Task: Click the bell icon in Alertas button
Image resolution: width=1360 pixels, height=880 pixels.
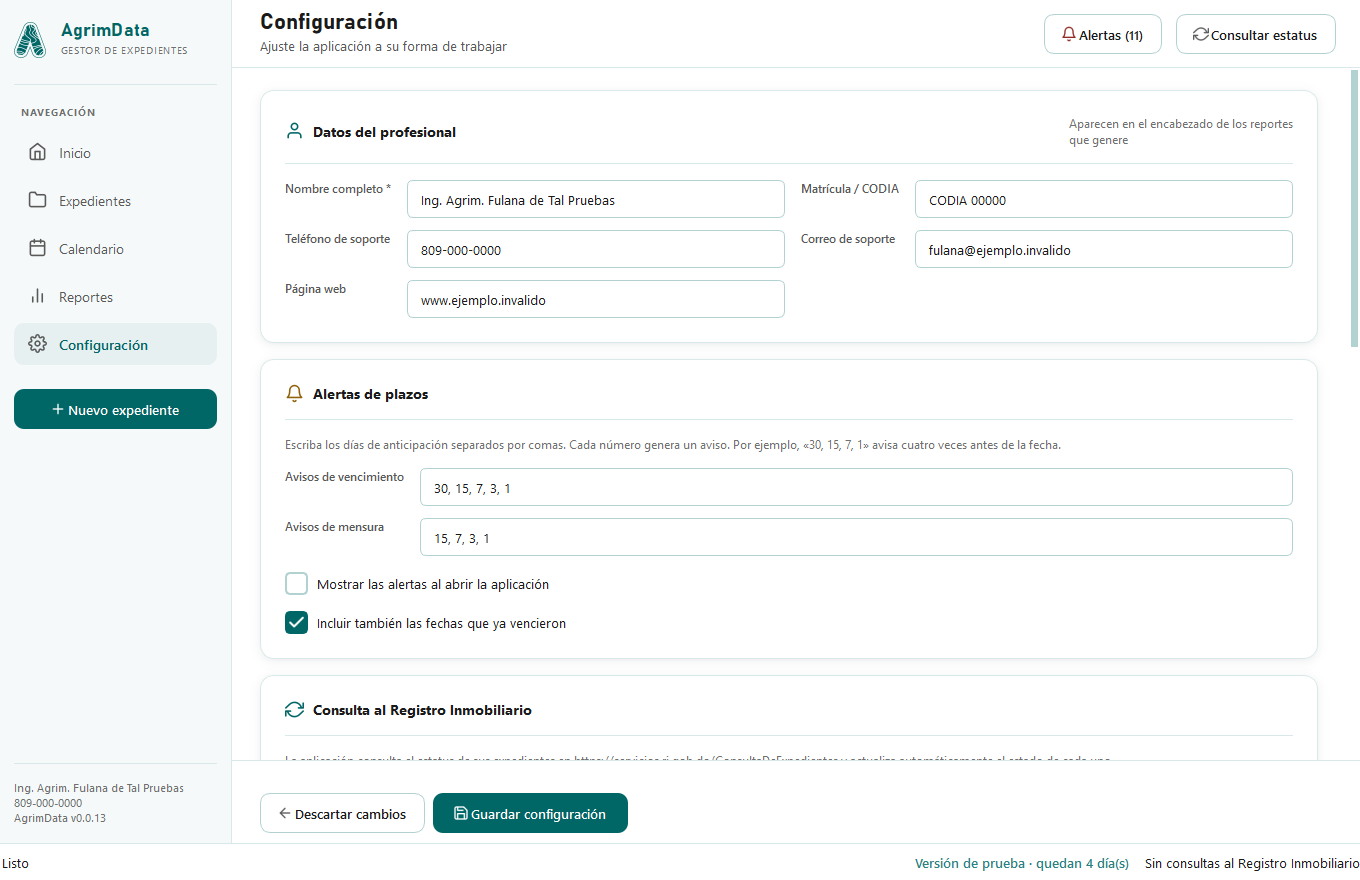Action: click(x=1069, y=35)
